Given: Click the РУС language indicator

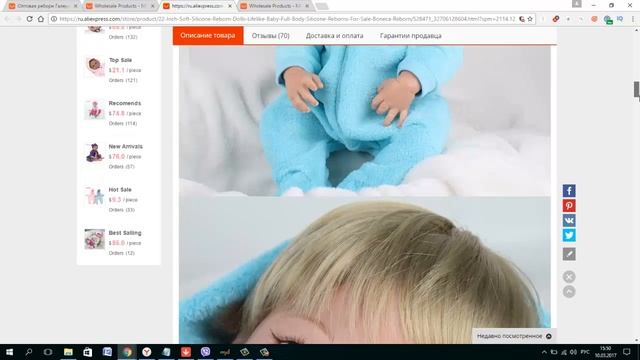Looking at the screenshot, I should (585, 352).
